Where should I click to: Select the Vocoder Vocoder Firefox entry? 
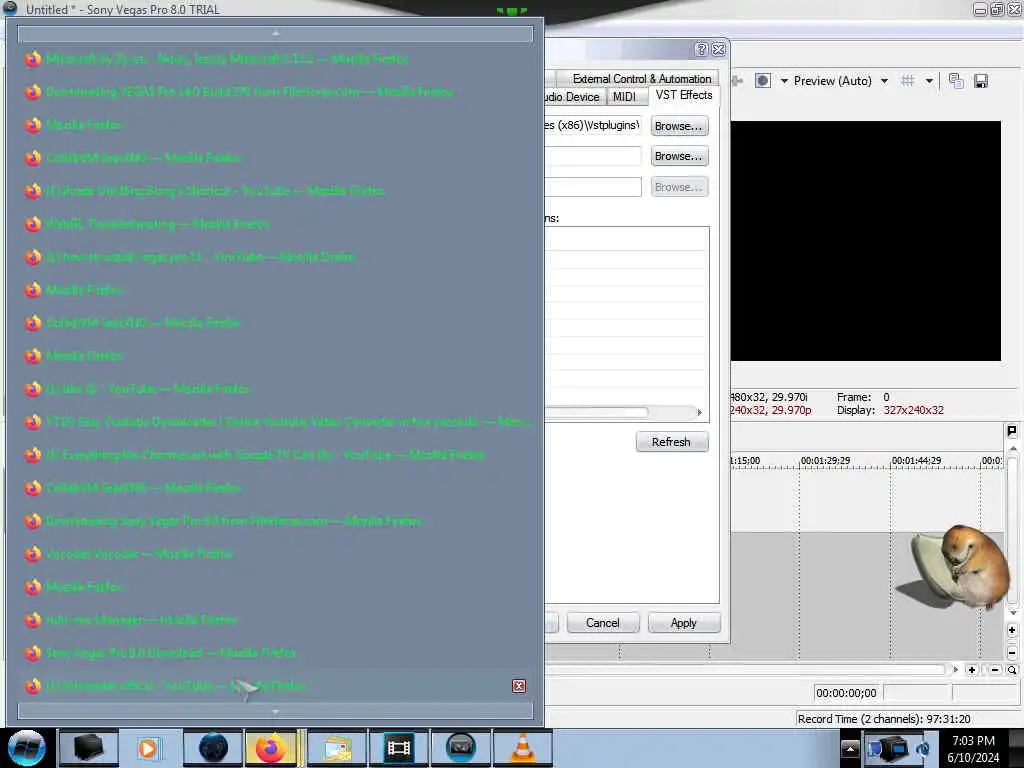(275, 554)
